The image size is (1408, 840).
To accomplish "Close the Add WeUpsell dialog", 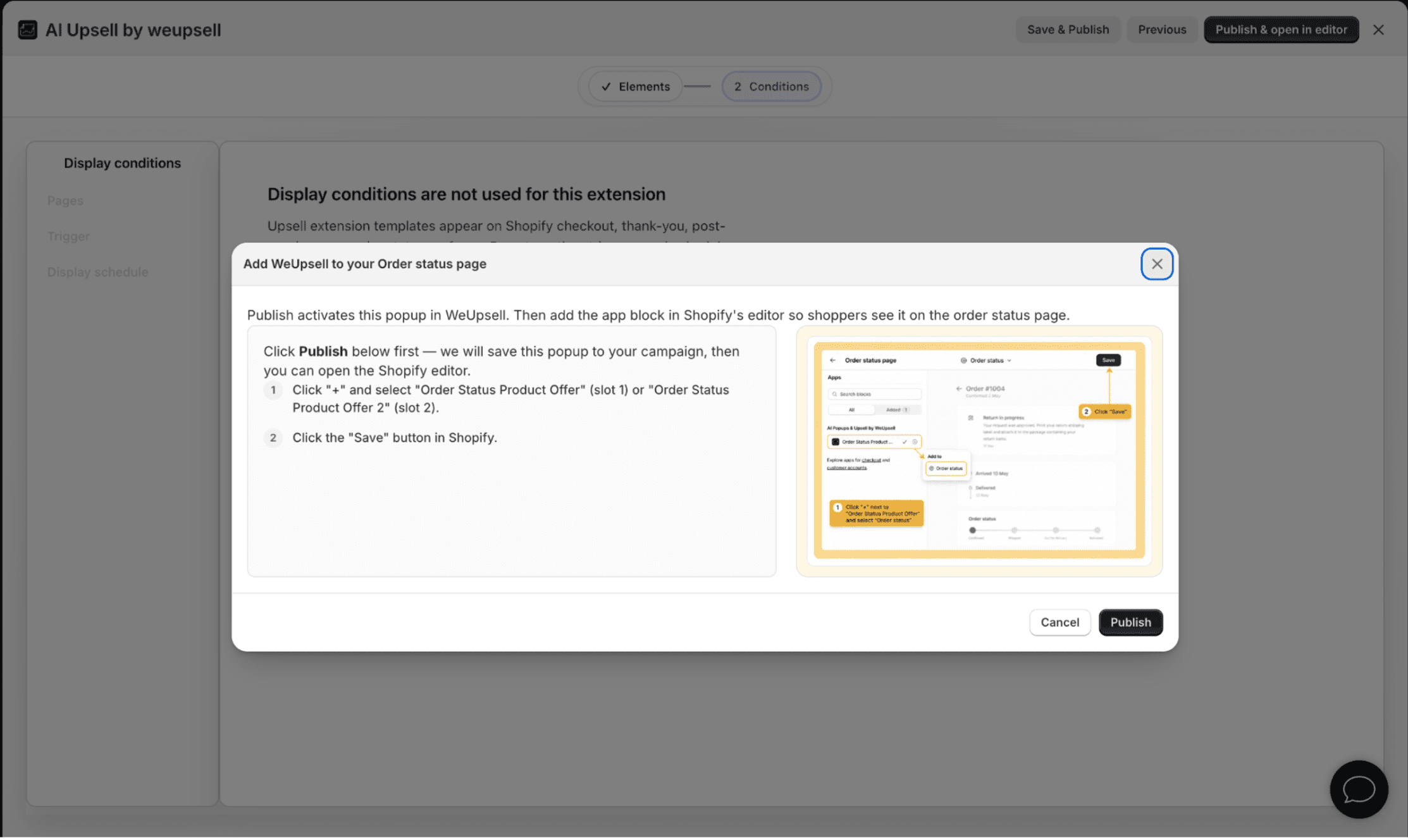I will click(x=1157, y=264).
